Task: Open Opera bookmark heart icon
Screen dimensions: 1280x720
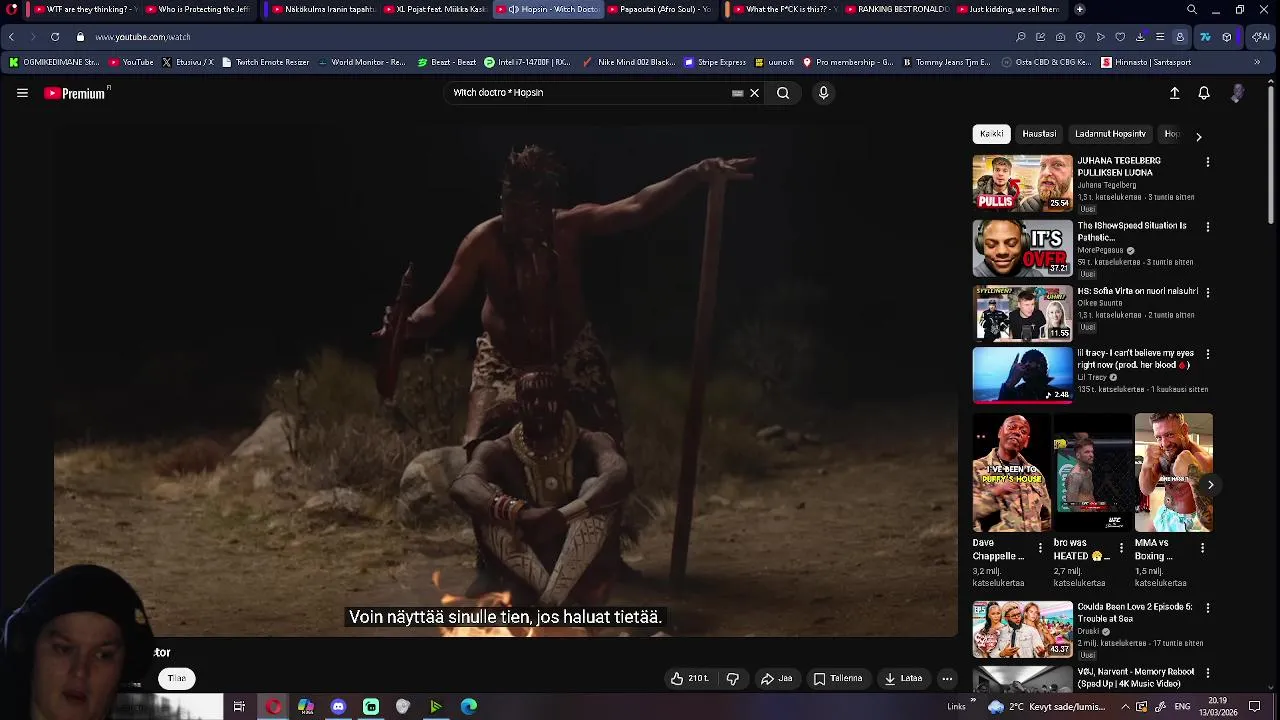Action: [1120, 37]
